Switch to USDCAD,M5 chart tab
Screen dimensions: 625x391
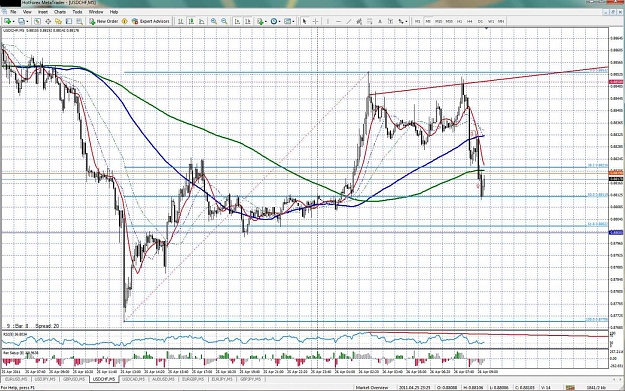pyautogui.click(x=134, y=379)
